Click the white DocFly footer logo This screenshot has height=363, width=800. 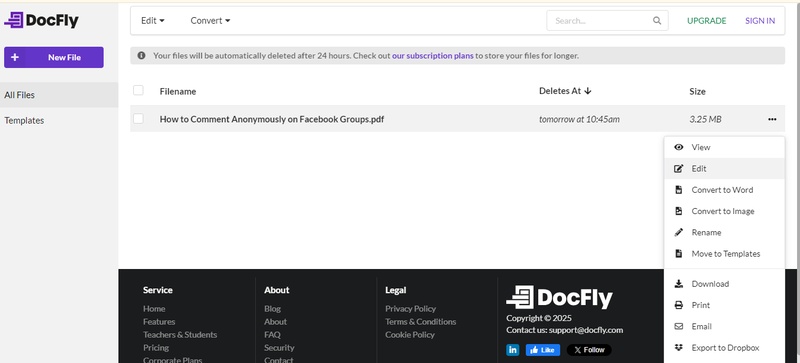coord(559,297)
